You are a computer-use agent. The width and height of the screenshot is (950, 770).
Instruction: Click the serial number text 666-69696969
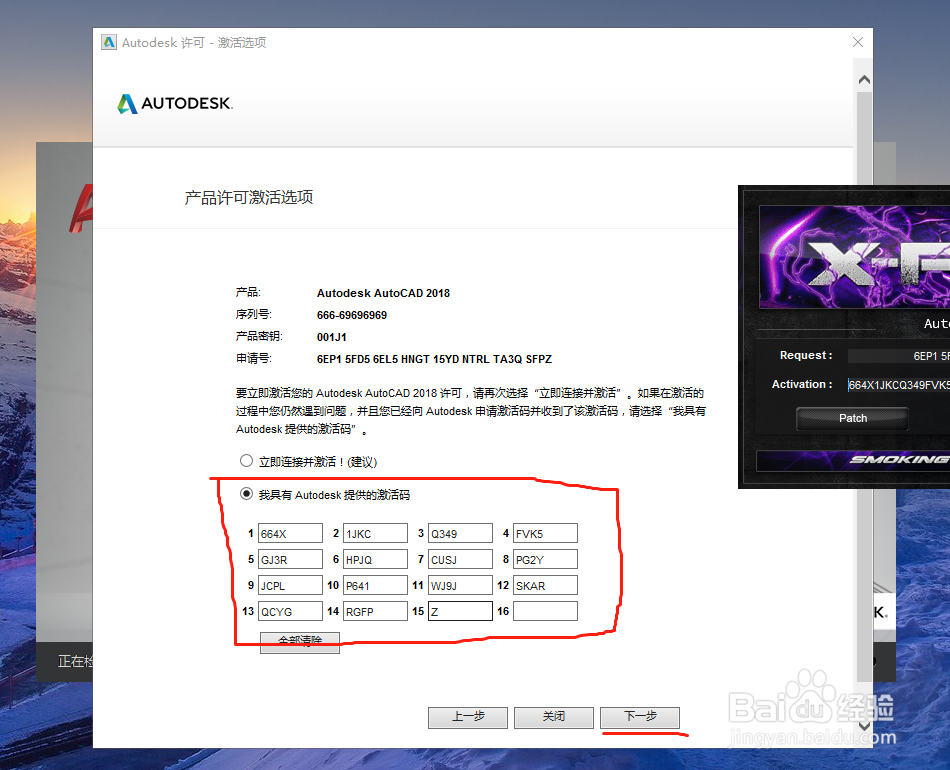coord(351,315)
